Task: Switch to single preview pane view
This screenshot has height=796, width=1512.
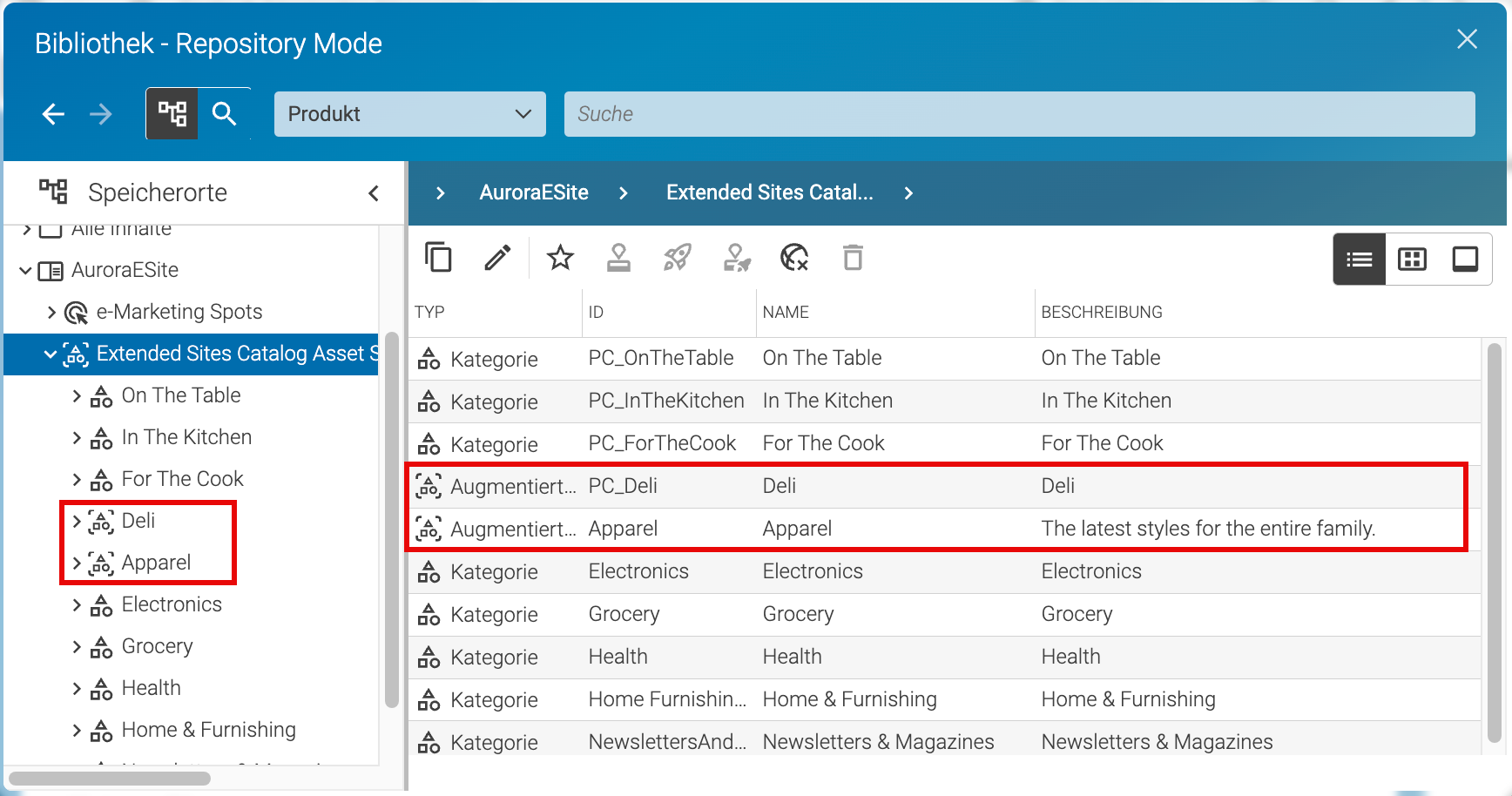Action: coord(1465,259)
